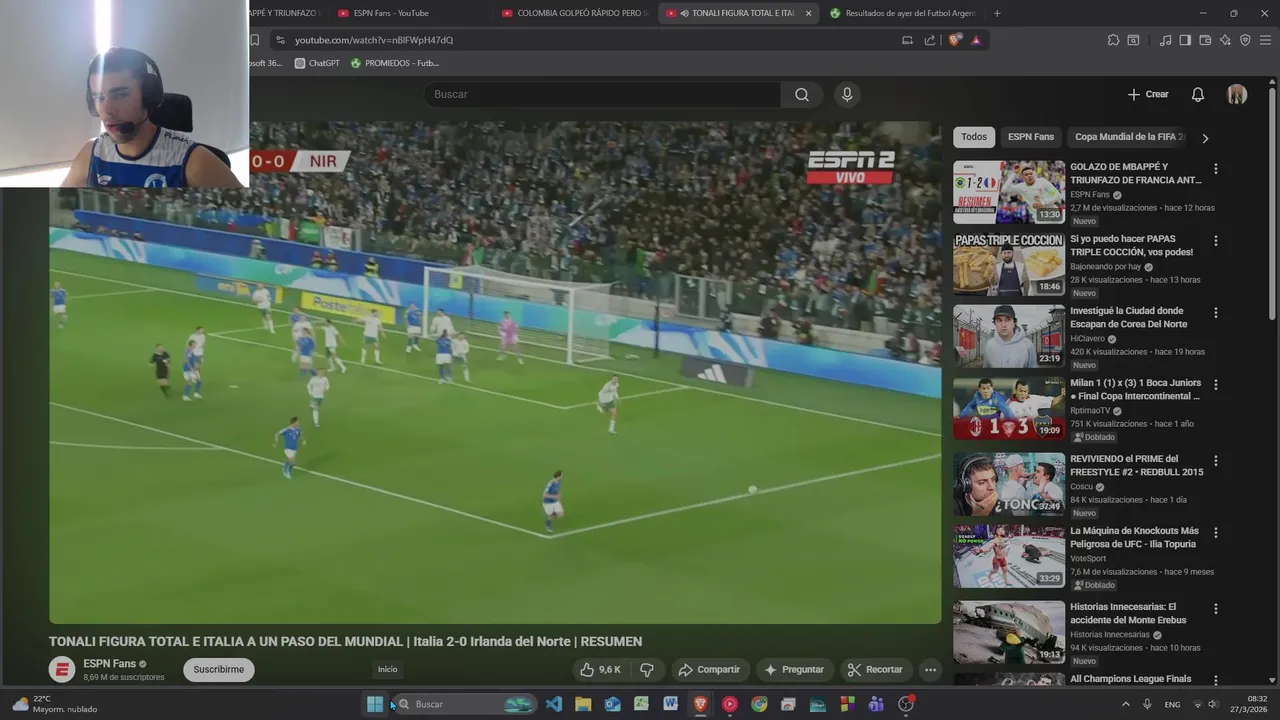The width and height of the screenshot is (1280, 720).
Task: Open File Explorer from the taskbar
Action: point(583,704)
